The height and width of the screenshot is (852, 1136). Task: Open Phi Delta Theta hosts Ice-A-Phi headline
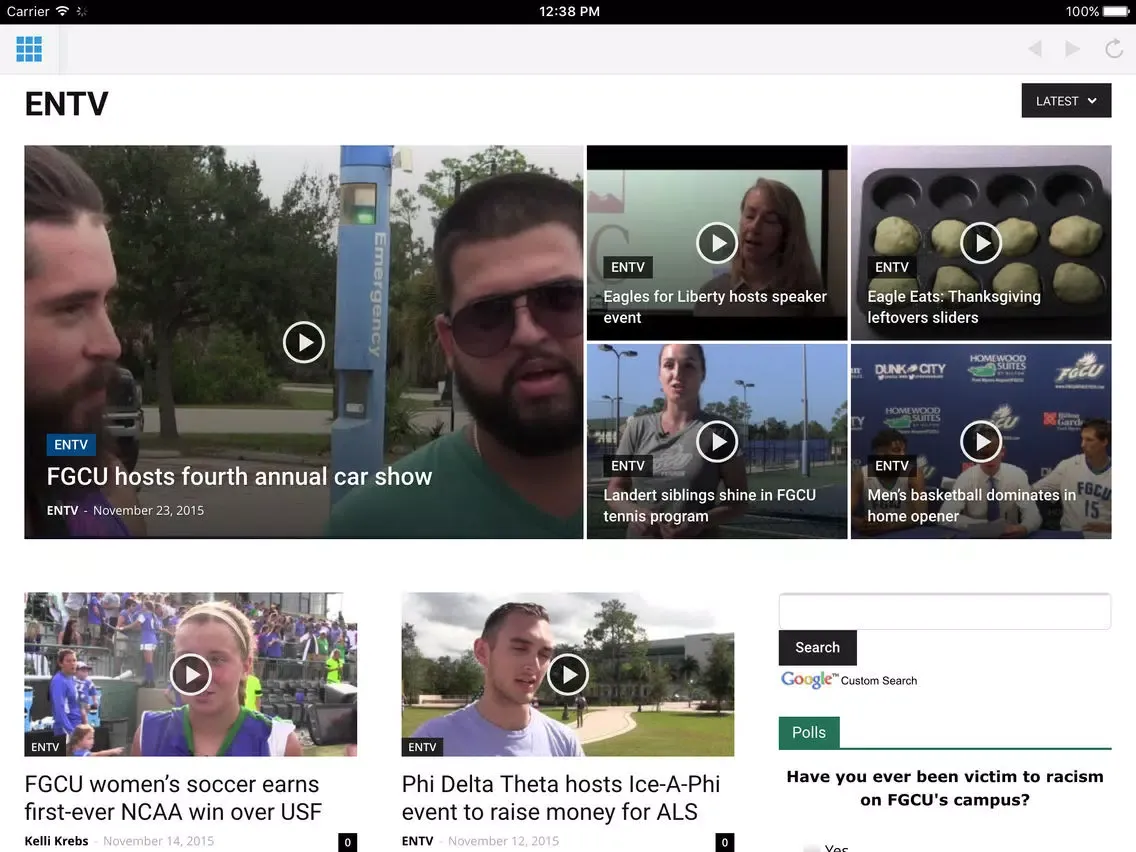[561, 798]
